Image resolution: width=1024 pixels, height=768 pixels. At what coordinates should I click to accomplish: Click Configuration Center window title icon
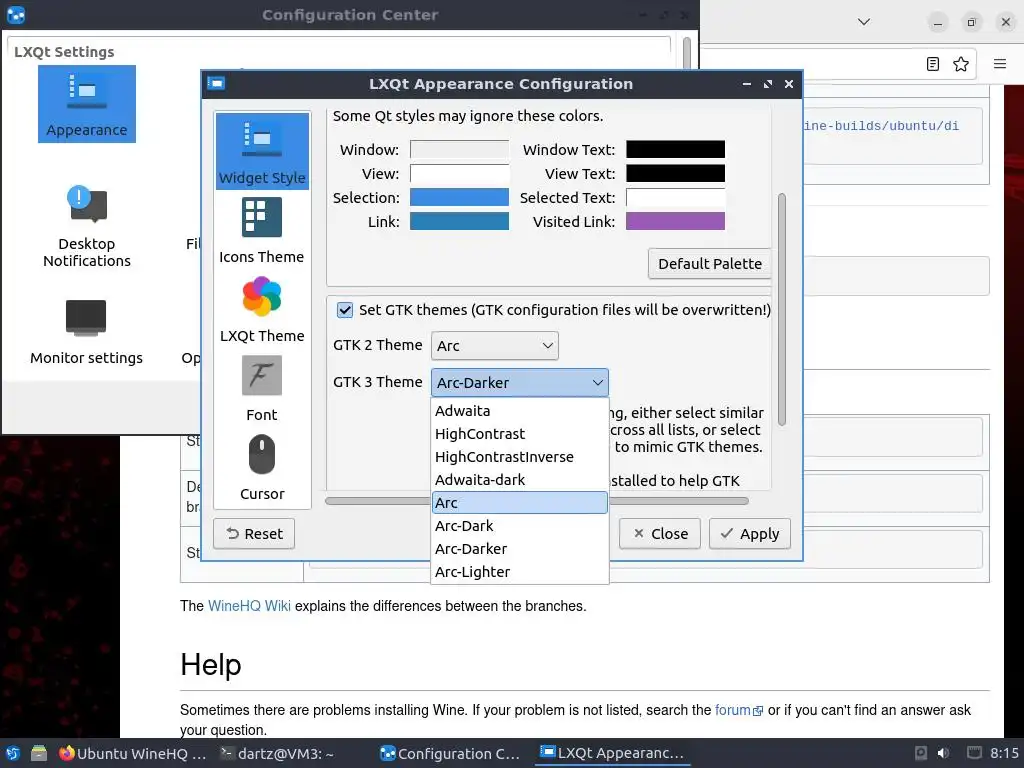click(x=16, y=14)
